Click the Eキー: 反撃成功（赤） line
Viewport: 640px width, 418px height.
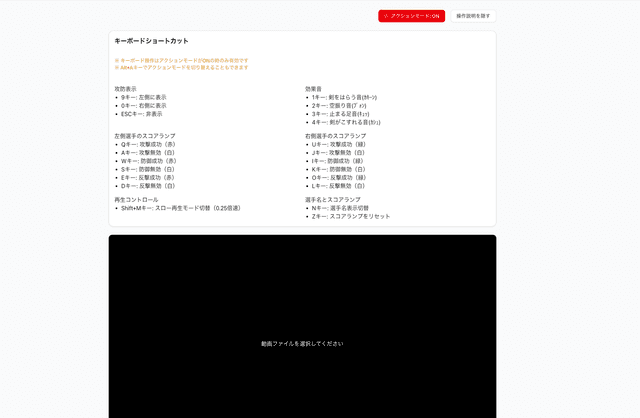pos(148,178)
